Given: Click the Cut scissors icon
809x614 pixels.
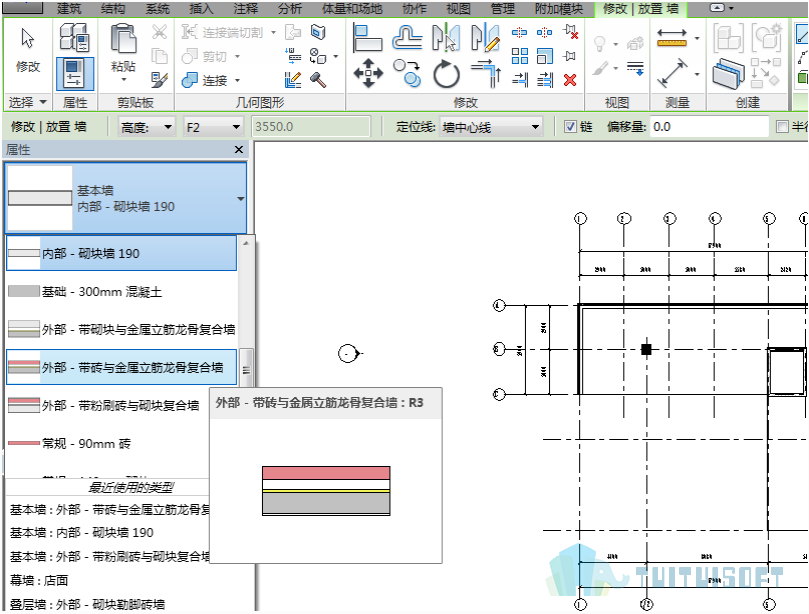Looking at the screenshot, I should point(159,32).
